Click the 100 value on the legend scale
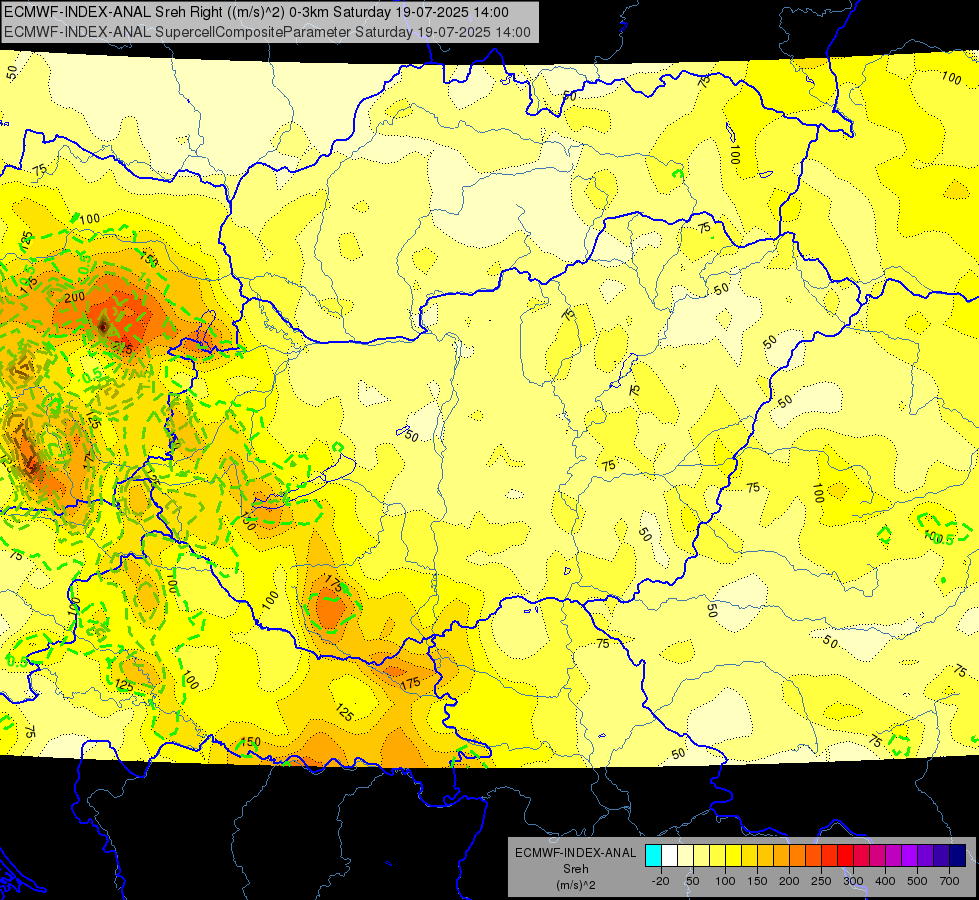The height and width of the screenshot is (900, 979). [725, 881]
